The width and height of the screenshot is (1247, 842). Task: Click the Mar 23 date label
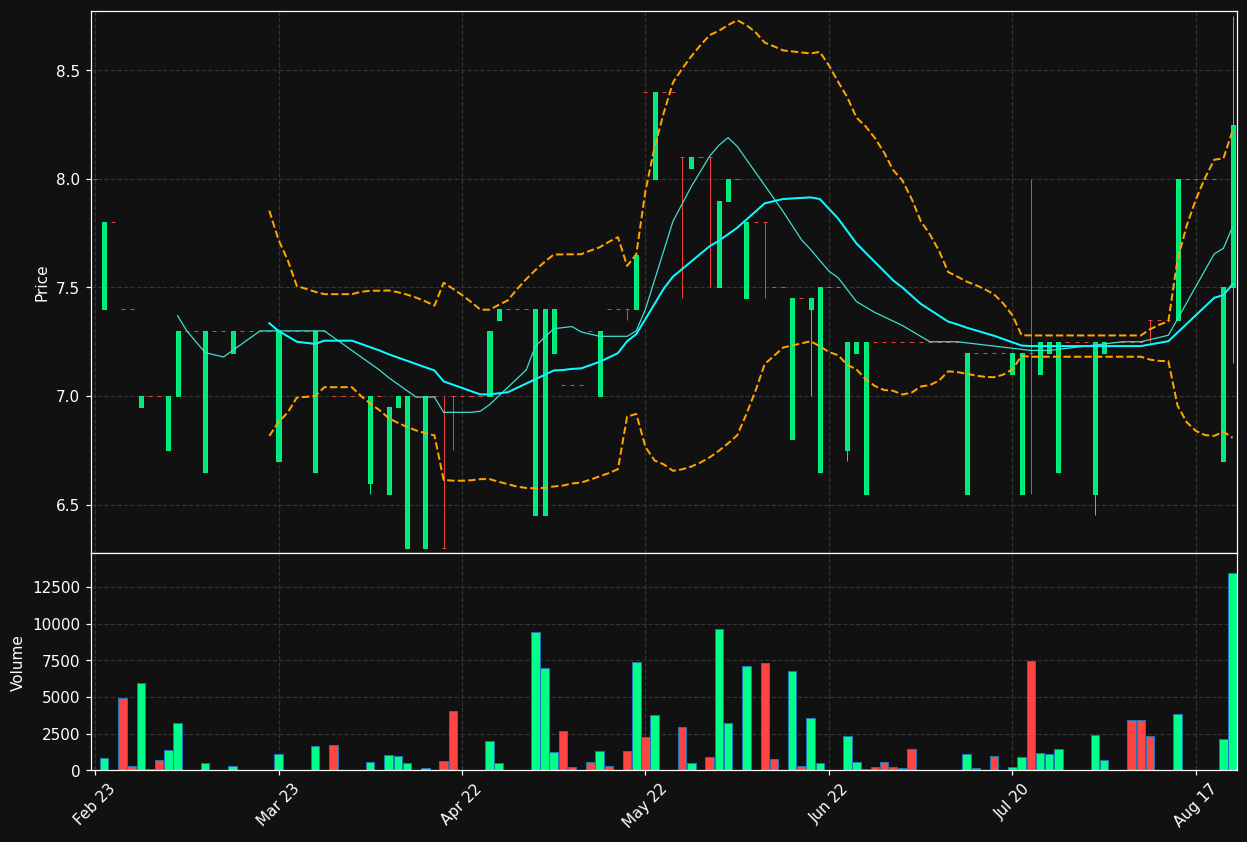point(276,804)
